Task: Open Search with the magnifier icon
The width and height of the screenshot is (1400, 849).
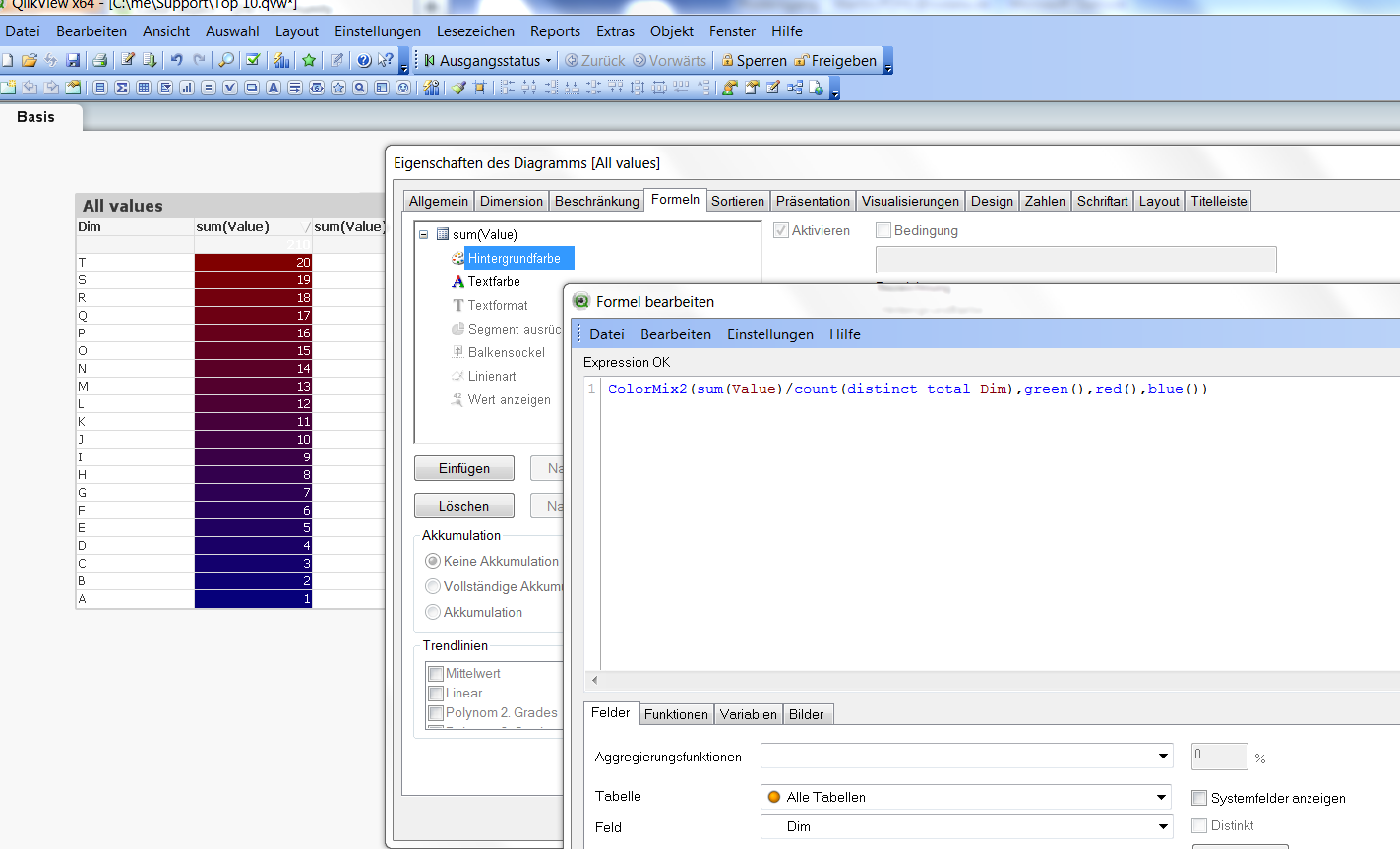Action: click(x=226, y=60)
